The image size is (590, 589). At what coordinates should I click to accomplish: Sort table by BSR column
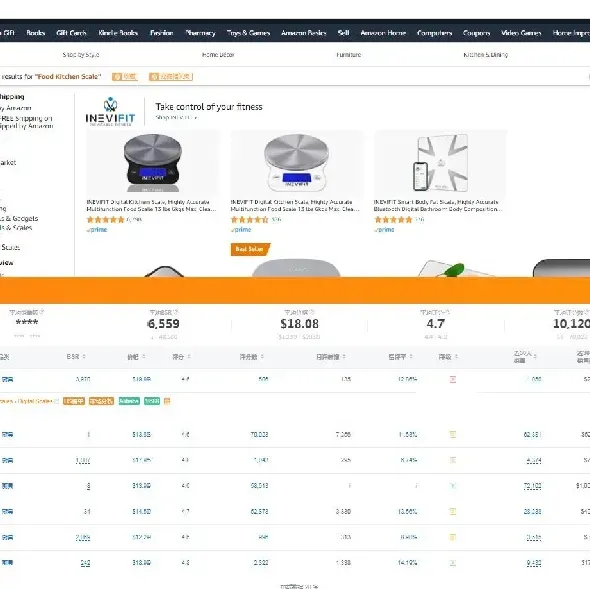click(x=76, y=356)
